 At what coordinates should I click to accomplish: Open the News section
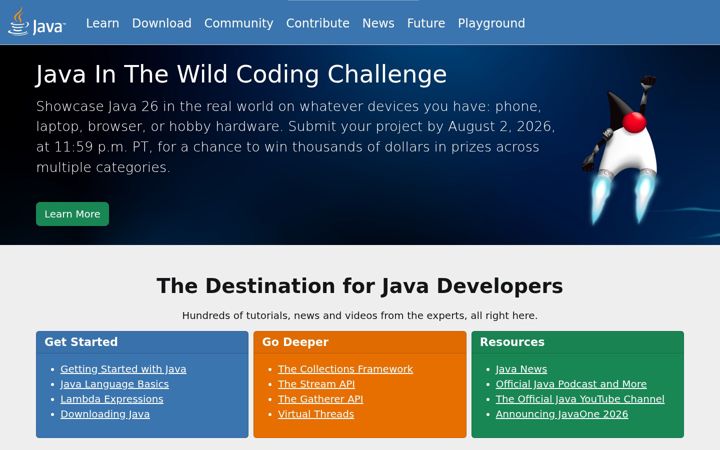click(378, 23)
